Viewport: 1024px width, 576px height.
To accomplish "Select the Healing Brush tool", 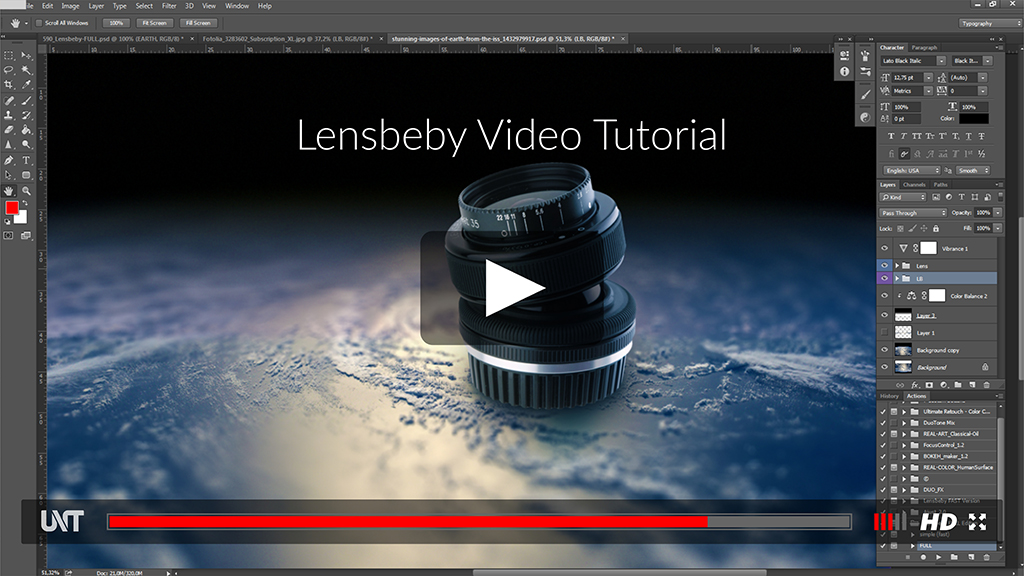I will click(8, 101).
